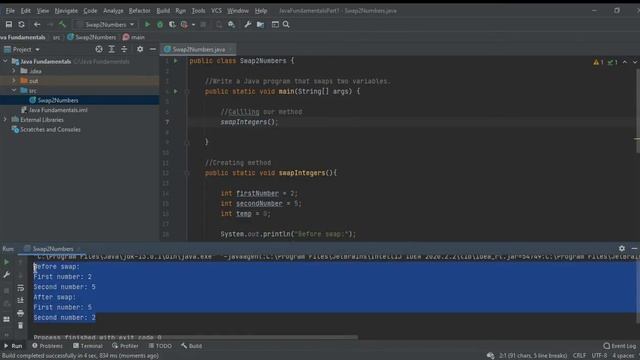Open Run panel settings gear icon
640x360 pixels.
(x=622, y=248)
